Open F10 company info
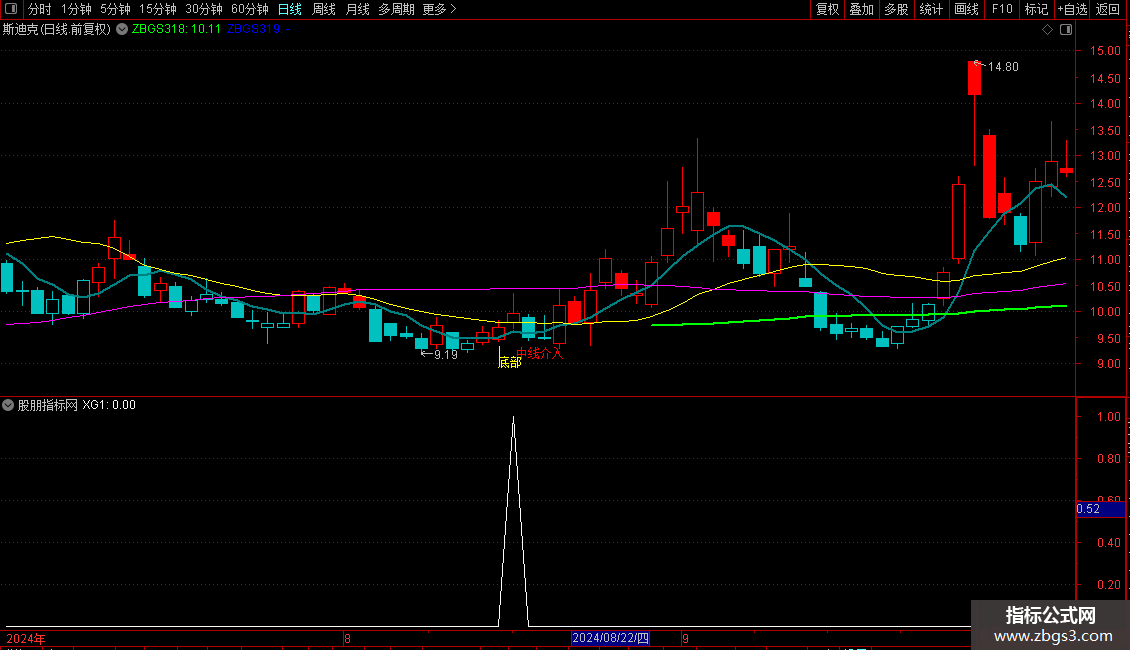1130x650 pixels. click(x=1002, y=9)
